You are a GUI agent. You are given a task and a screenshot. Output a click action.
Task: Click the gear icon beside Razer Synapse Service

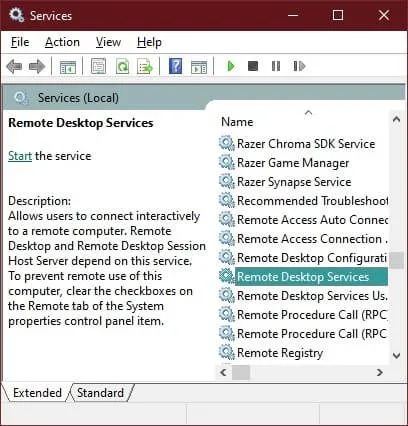coord(227,181)
